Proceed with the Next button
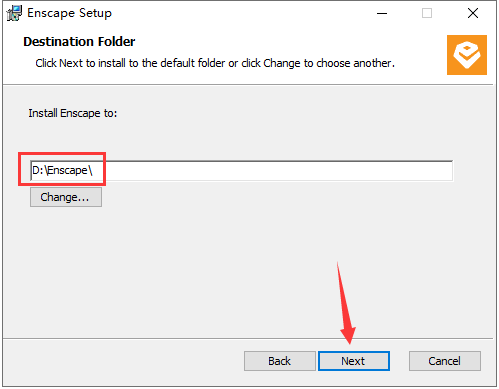This screenshot has width=499, height=389. [x=354, y=361]
